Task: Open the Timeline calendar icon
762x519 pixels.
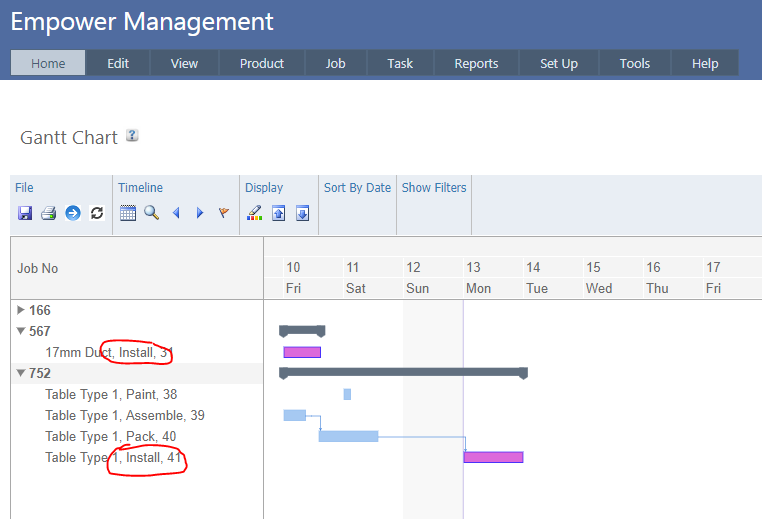Action: [128, 213]
